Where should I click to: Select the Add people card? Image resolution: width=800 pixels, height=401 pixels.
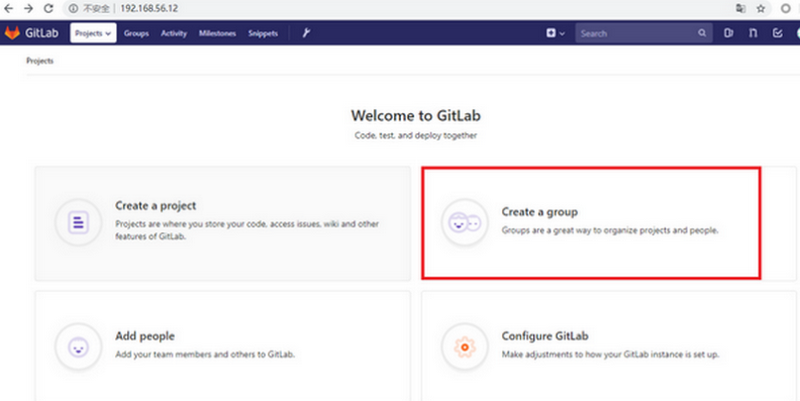(x=222, y=346)
